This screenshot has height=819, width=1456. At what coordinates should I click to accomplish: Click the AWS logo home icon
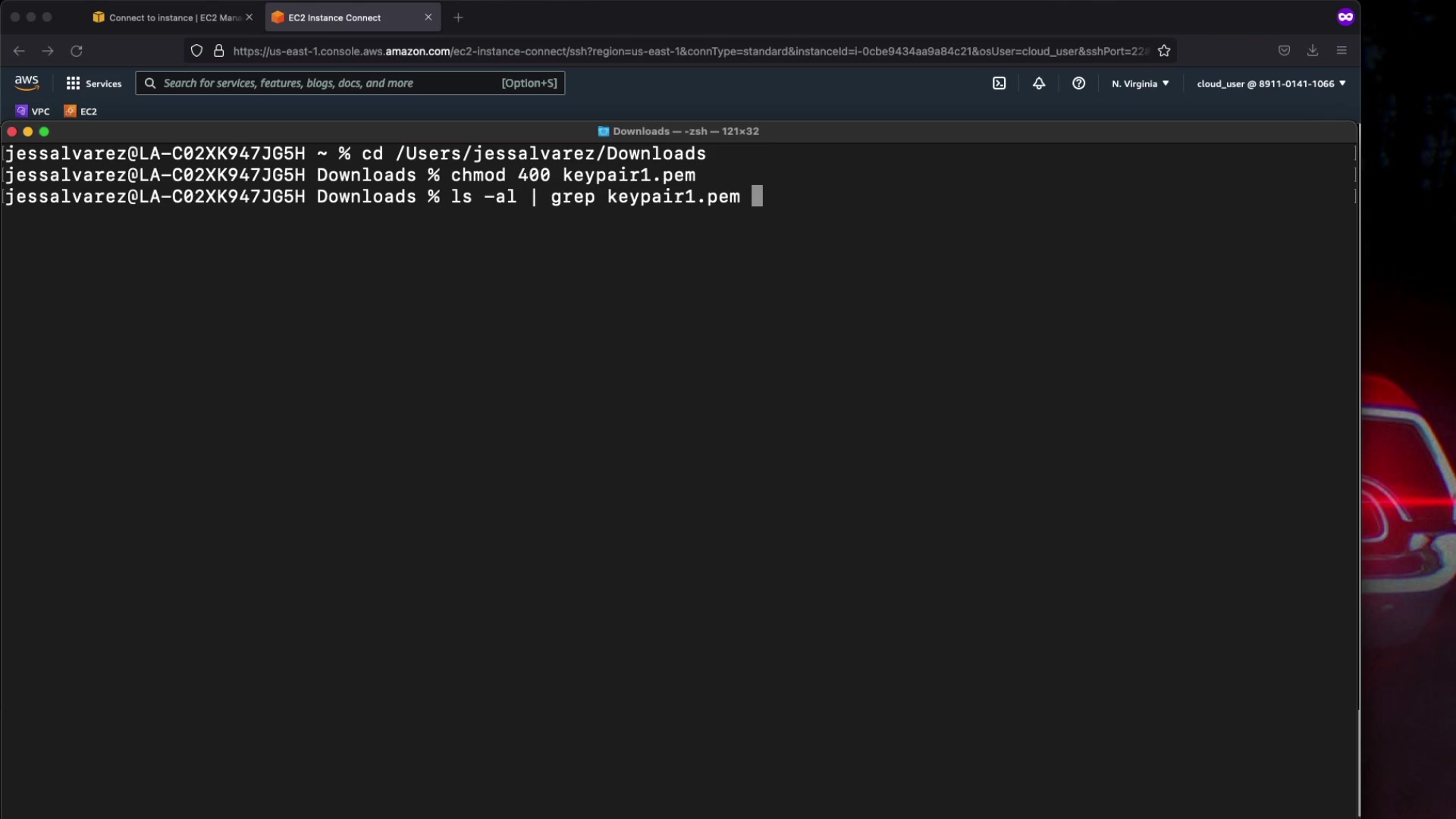[27, 83]
